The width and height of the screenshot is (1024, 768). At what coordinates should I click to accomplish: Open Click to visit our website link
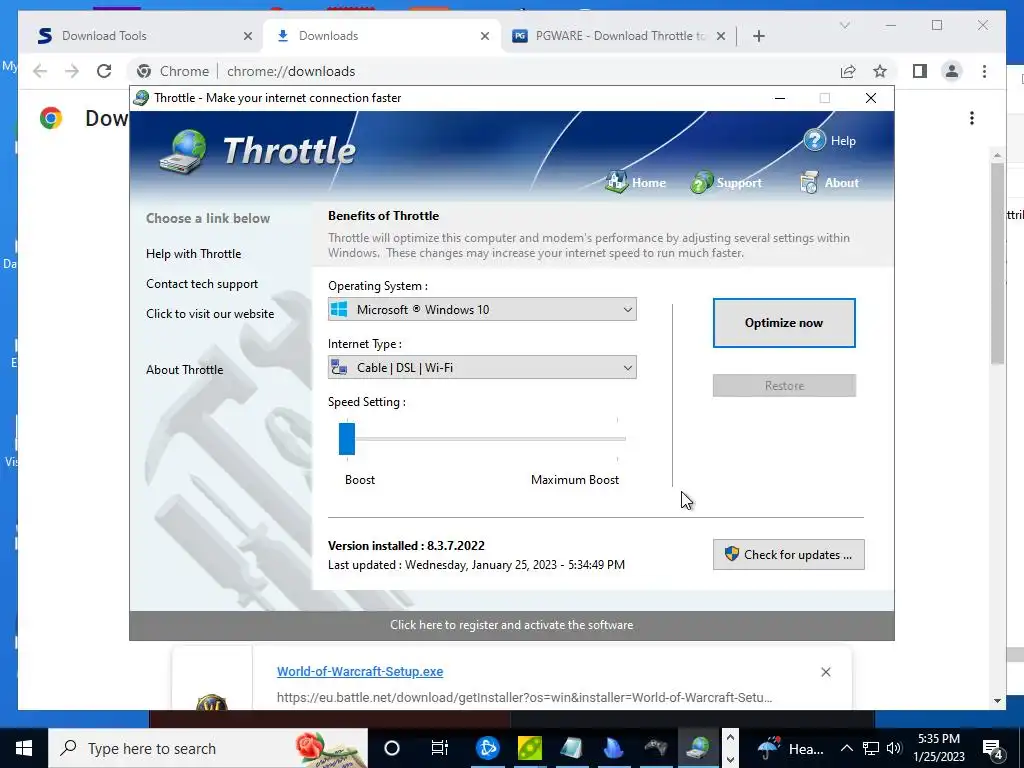point(210,313)
